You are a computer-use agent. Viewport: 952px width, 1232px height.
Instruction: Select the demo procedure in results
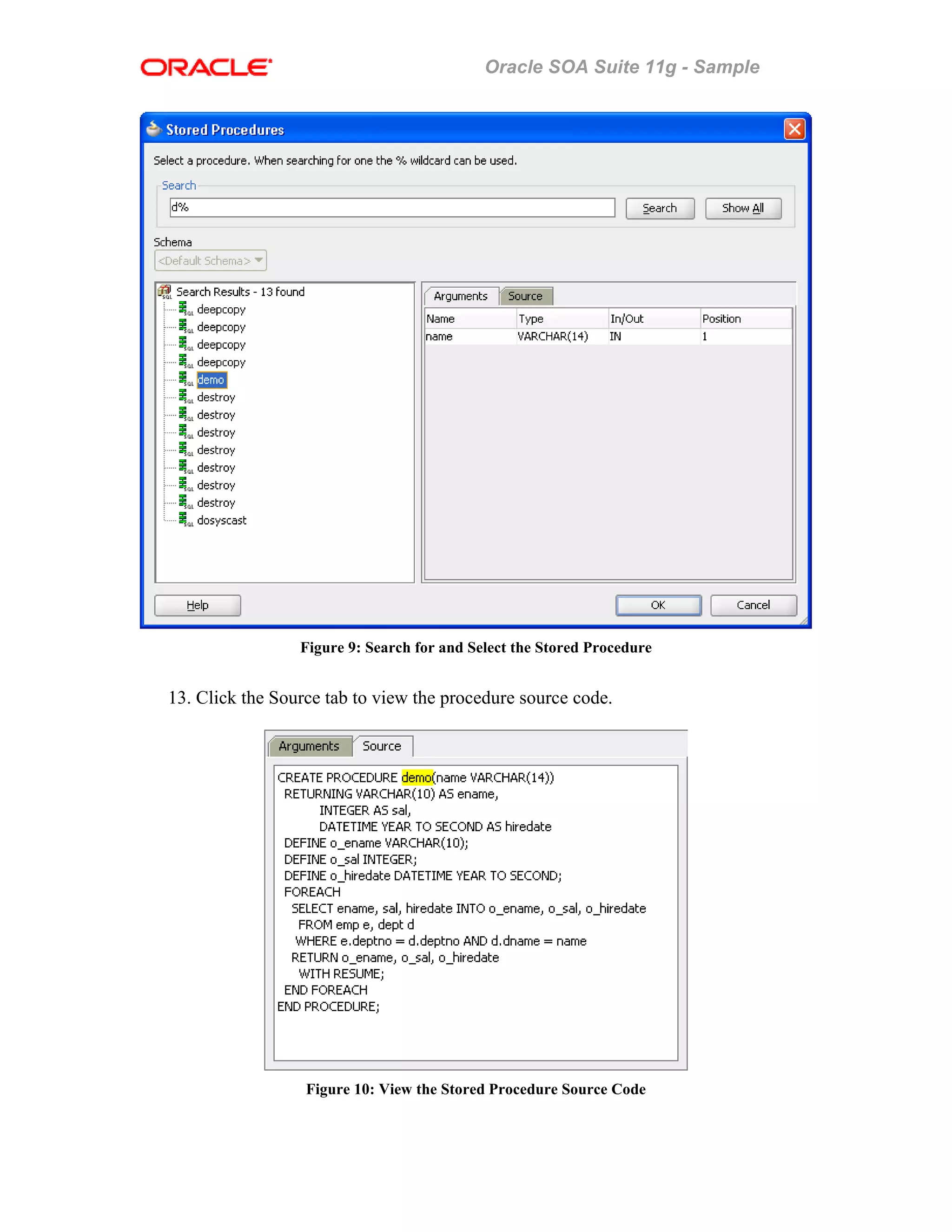tap(212, 380)
